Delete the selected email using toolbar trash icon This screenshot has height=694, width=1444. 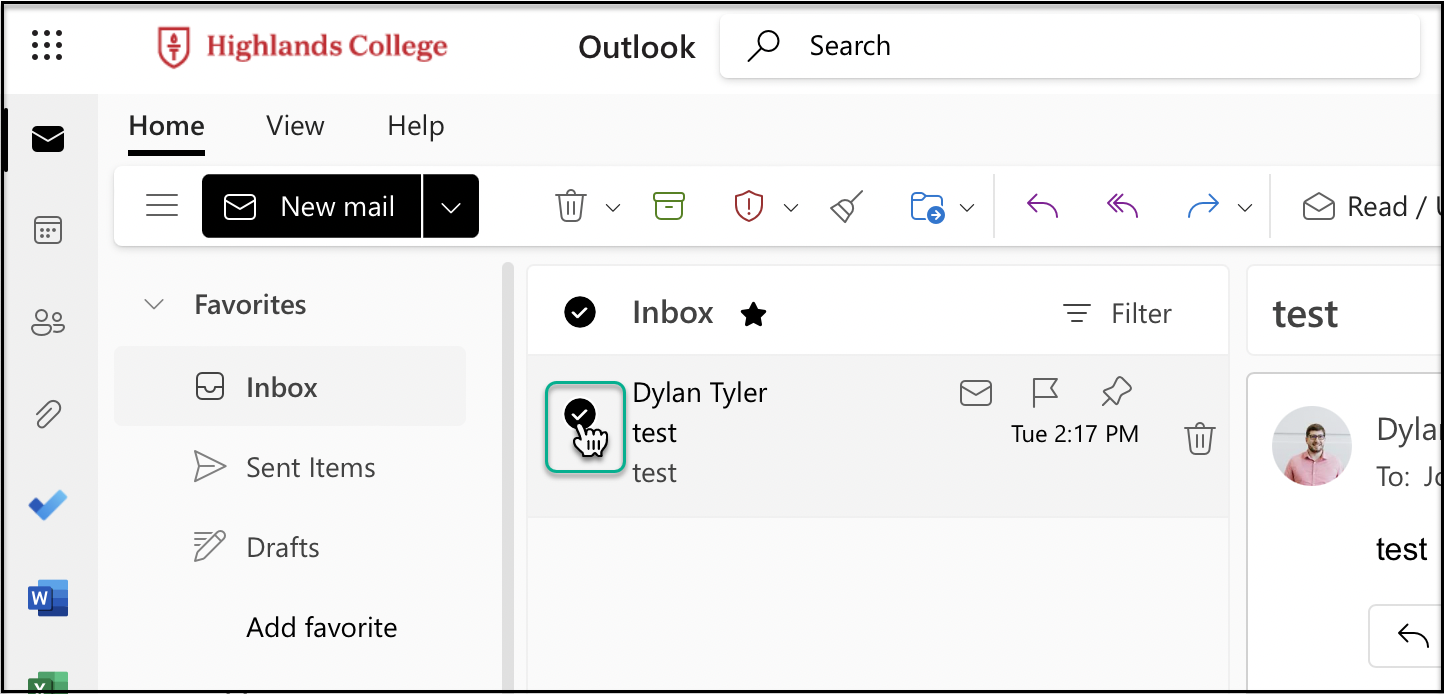pos(570,205)
